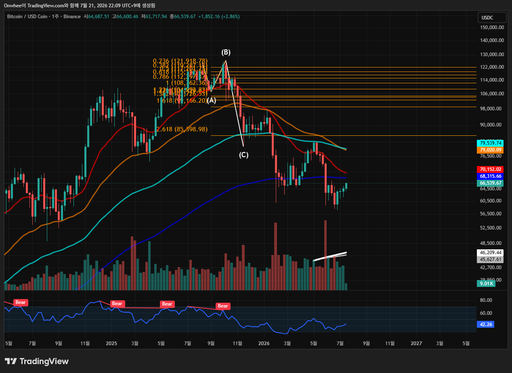Click the cyan 79,539.74 price label
Viewport: 512px width, 373px height.
[x=490, y=143]
